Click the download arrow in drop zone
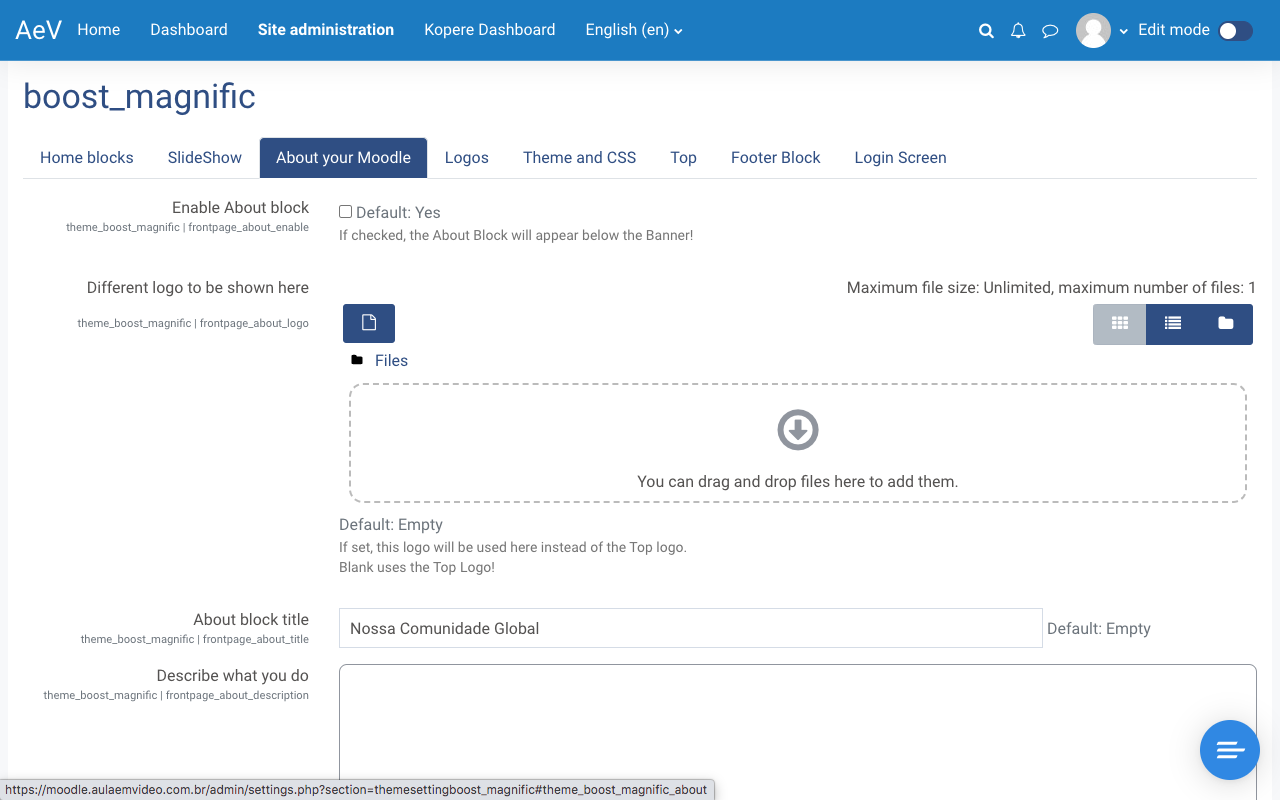Viewport: 1280px width, 800px height. coord(798,430)
